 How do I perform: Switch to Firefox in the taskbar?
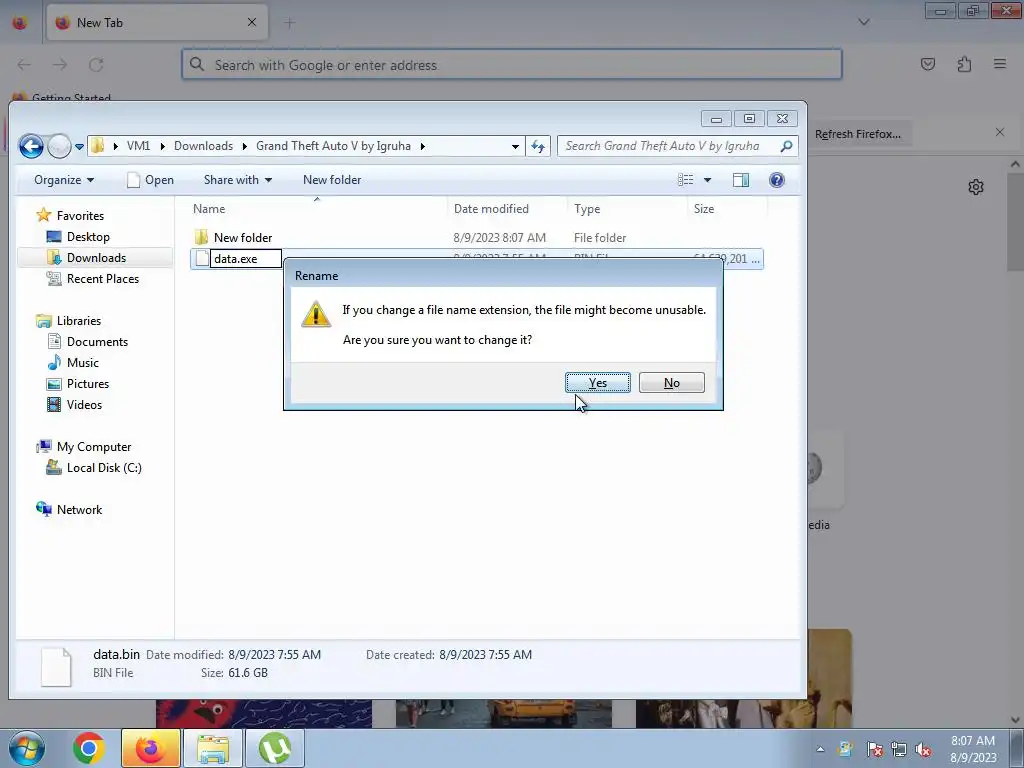[x=150, y=748]
